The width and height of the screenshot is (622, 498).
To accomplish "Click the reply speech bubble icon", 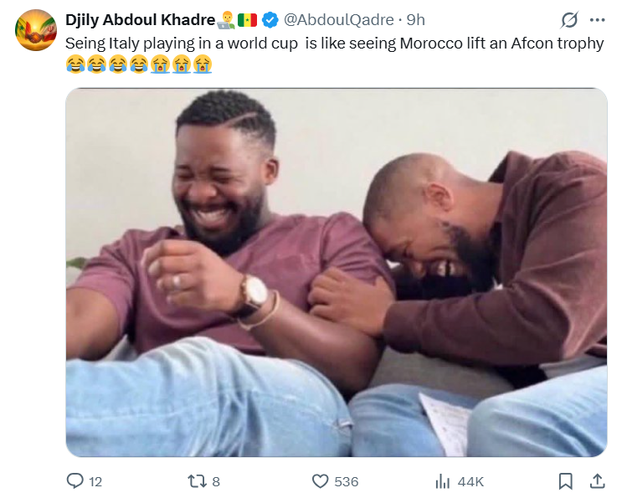I will [75, 481].
